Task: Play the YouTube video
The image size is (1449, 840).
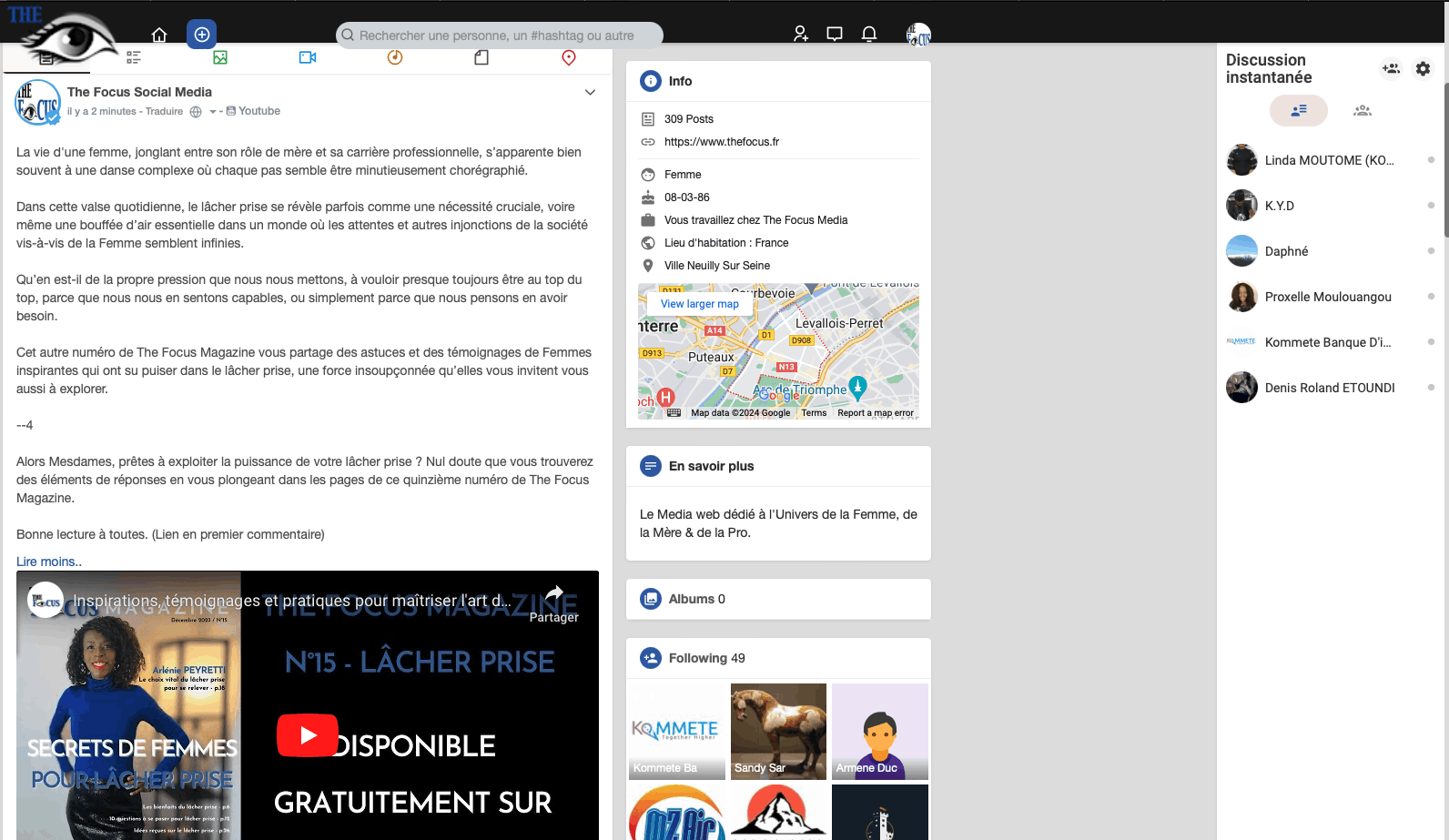Action: tap(308, 735)
